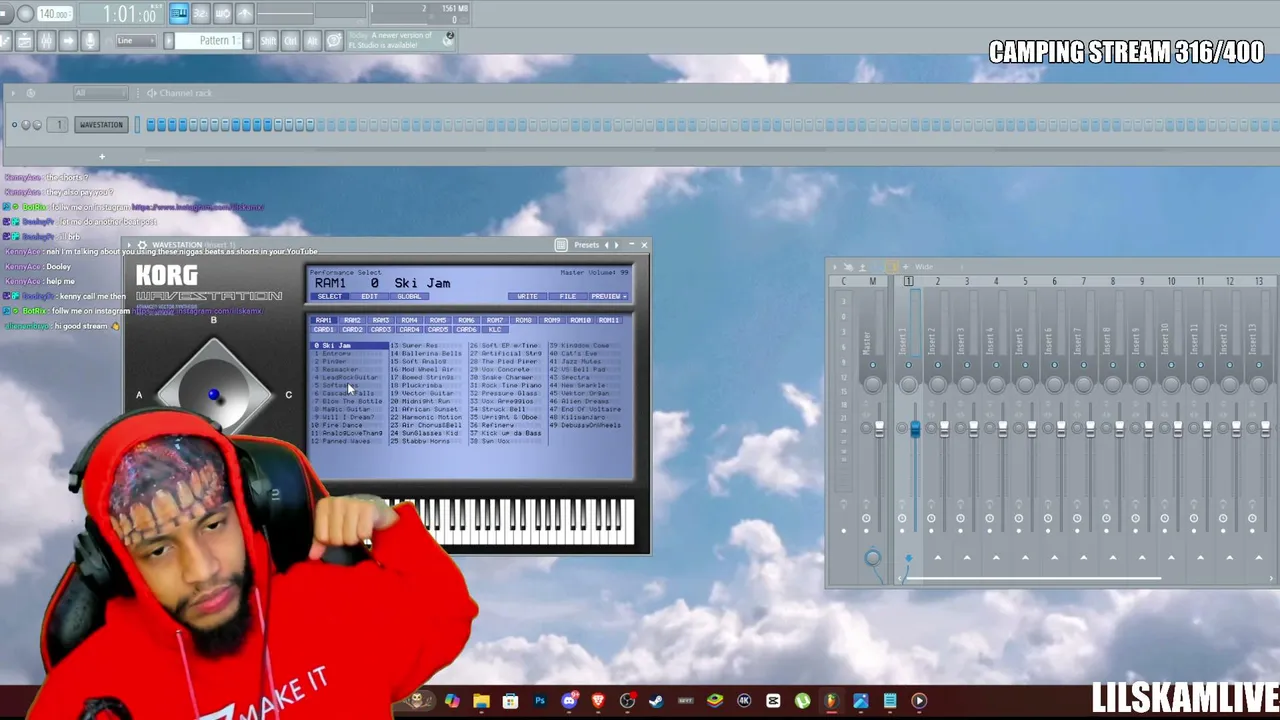
Task: Select the 'Ballerina Bells' performance
Action: tap(426, 354)
